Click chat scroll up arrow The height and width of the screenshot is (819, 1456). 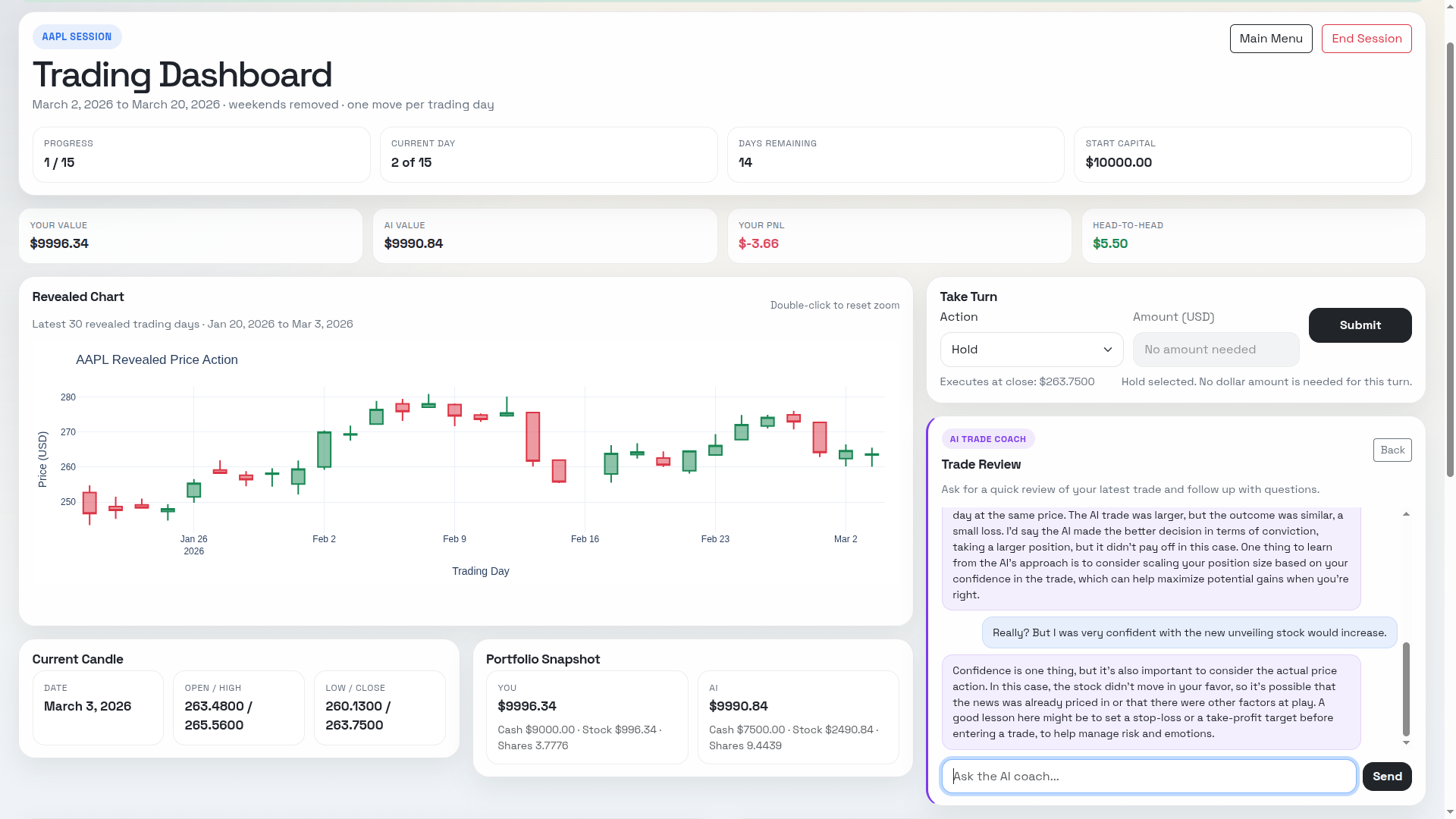1406,515
